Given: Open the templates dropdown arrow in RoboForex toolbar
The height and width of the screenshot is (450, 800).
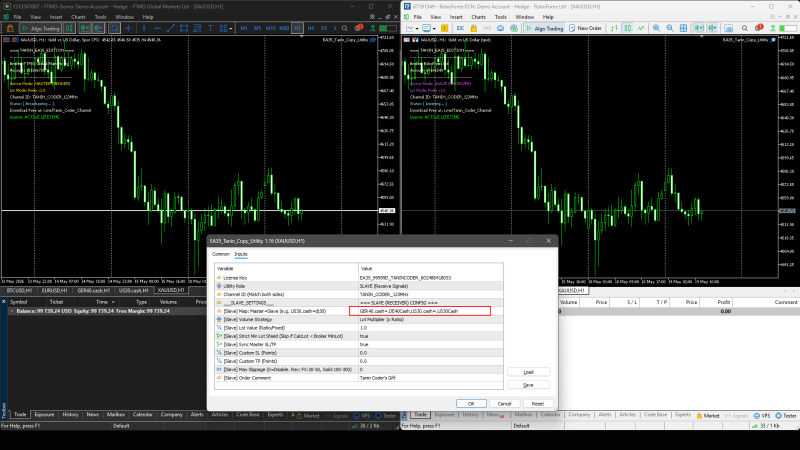Looking at the screenshot, I should (434, 29).
